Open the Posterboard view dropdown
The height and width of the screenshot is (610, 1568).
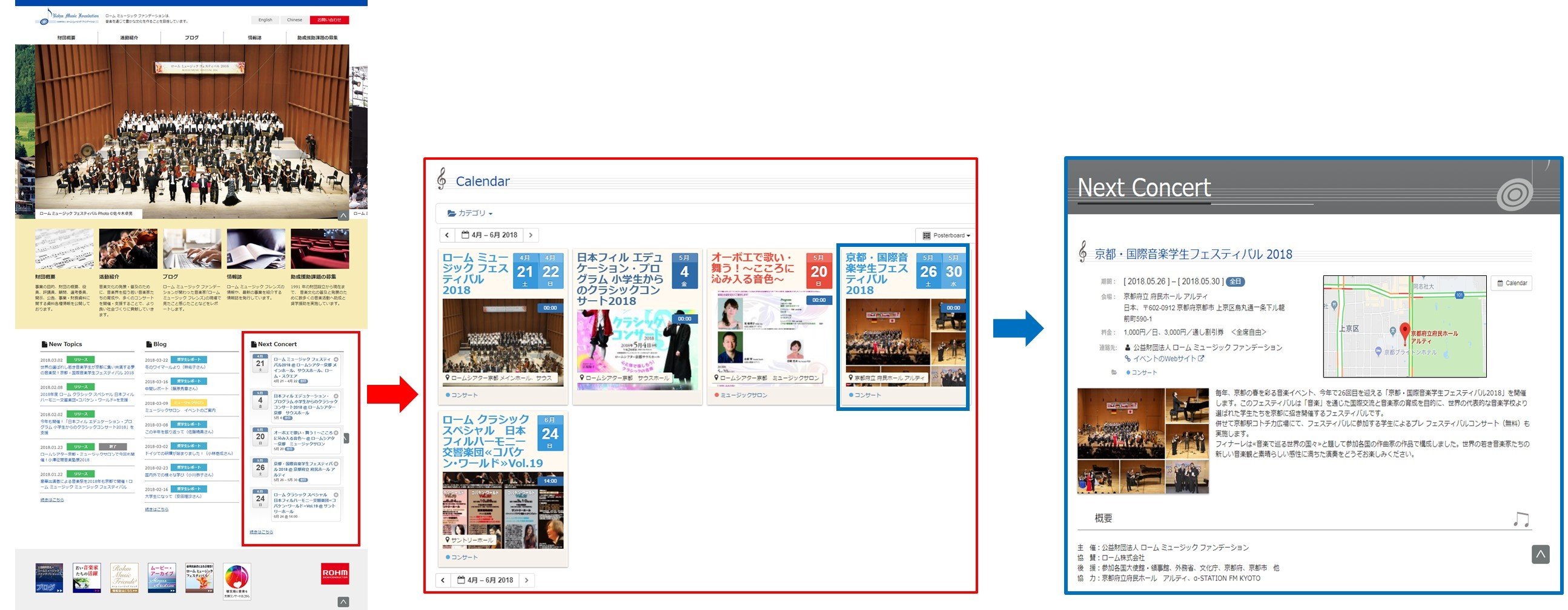tap(946, 235)
